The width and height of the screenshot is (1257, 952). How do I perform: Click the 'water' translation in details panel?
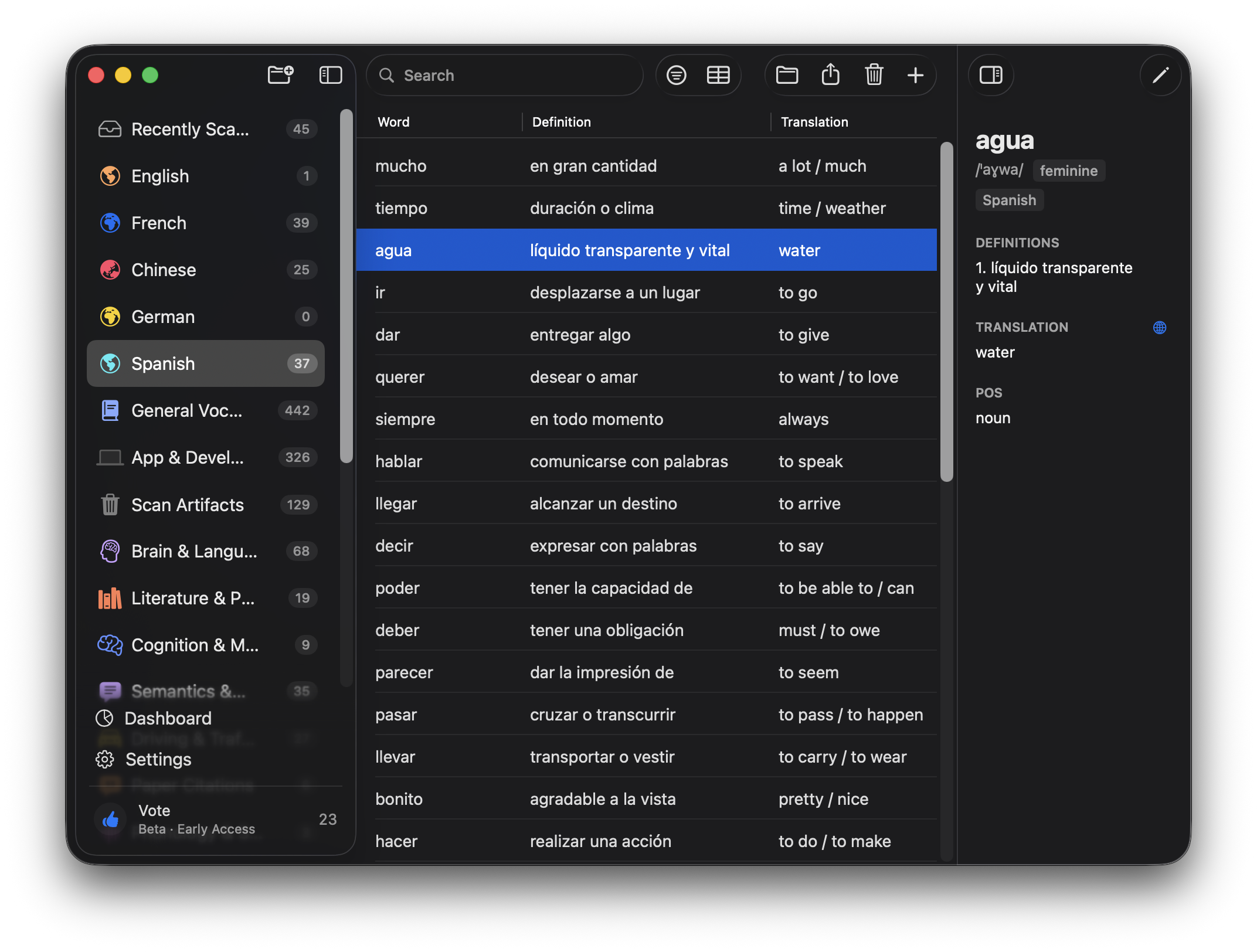[995, 352]
